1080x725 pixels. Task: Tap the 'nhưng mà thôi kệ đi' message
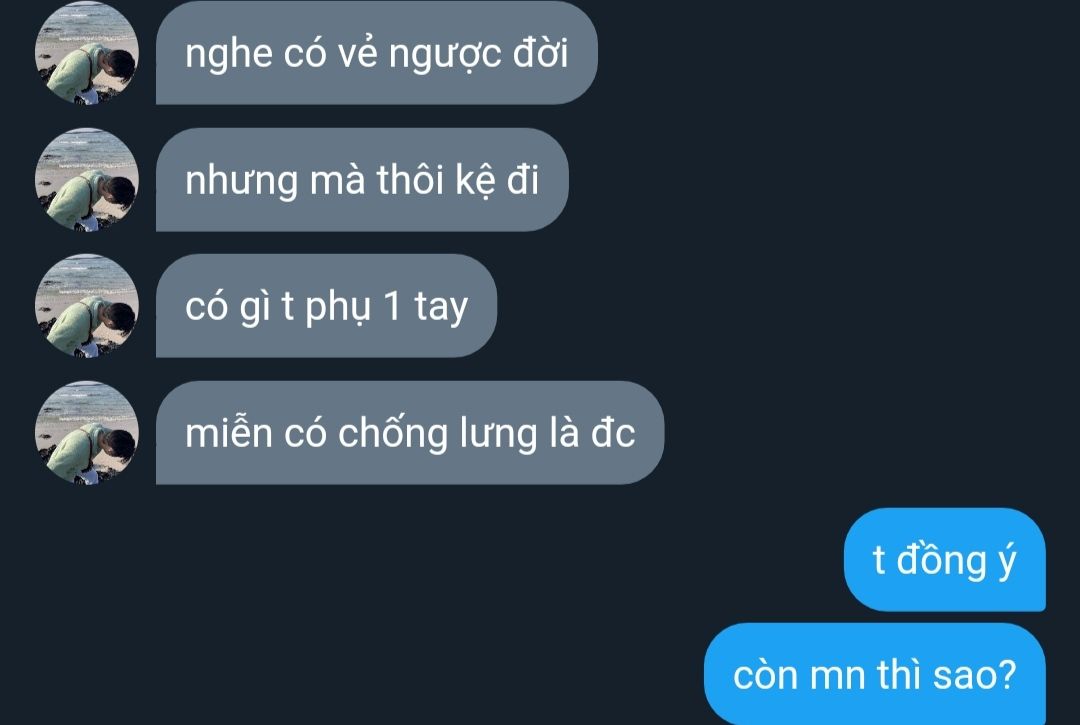(x=362, y=180)
